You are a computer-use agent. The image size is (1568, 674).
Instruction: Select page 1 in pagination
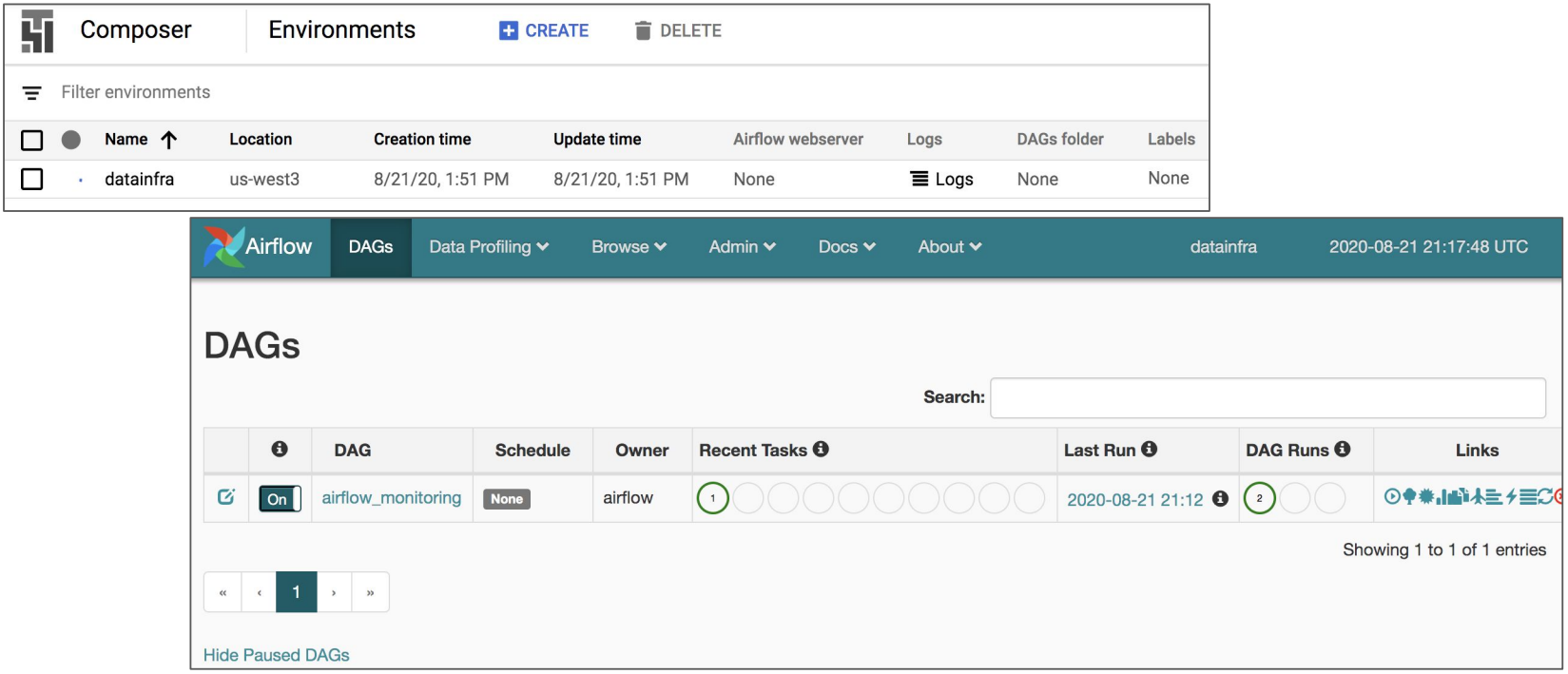click(x=297, y=592)
